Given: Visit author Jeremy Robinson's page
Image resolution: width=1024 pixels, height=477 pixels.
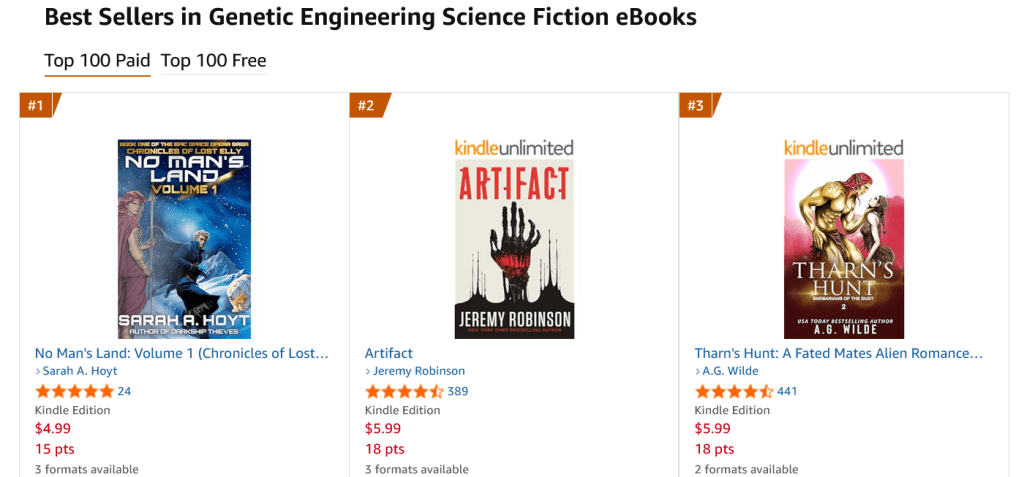Looking at the screenshot, I should tap(419, 371).
